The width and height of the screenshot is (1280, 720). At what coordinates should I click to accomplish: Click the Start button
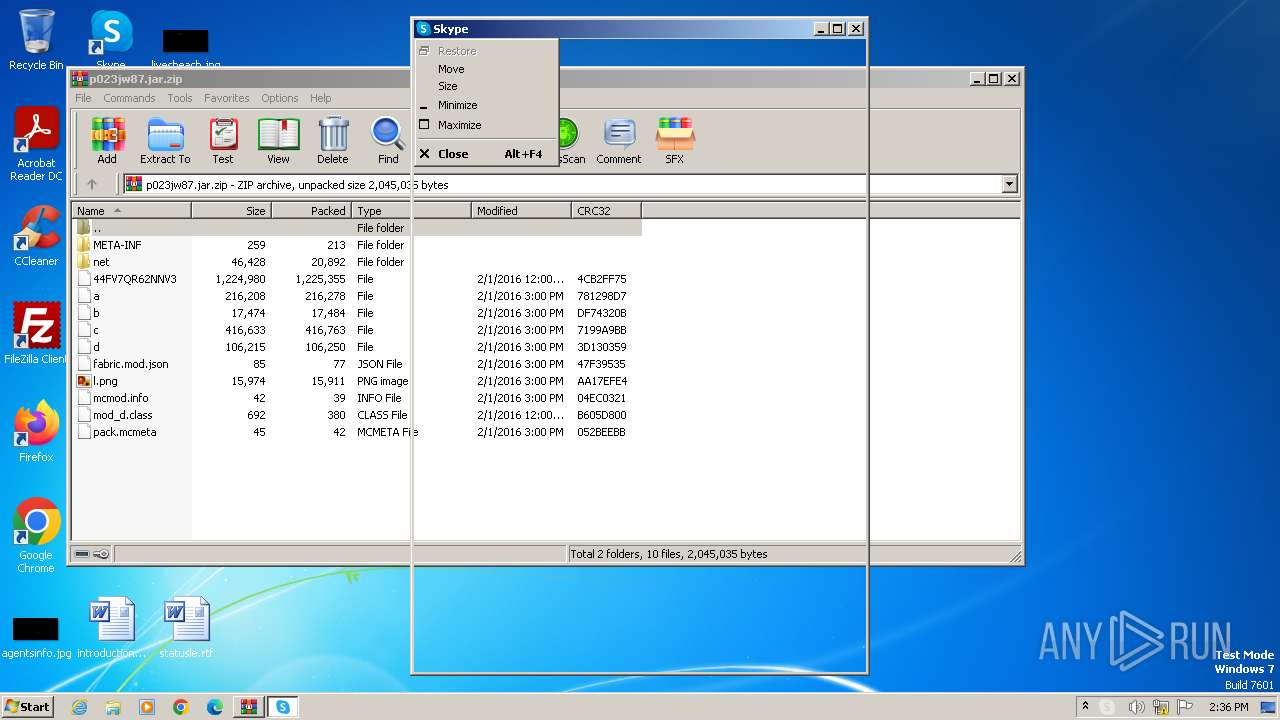(x=27, y=707)
